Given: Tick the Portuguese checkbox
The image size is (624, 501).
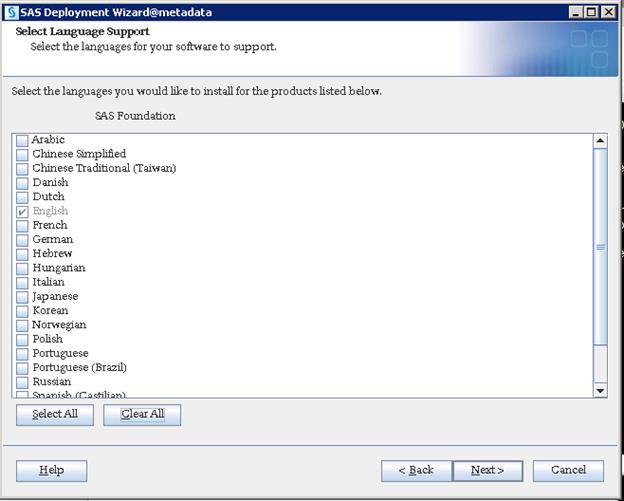Looking at the screenshot, I should point(22,354).
